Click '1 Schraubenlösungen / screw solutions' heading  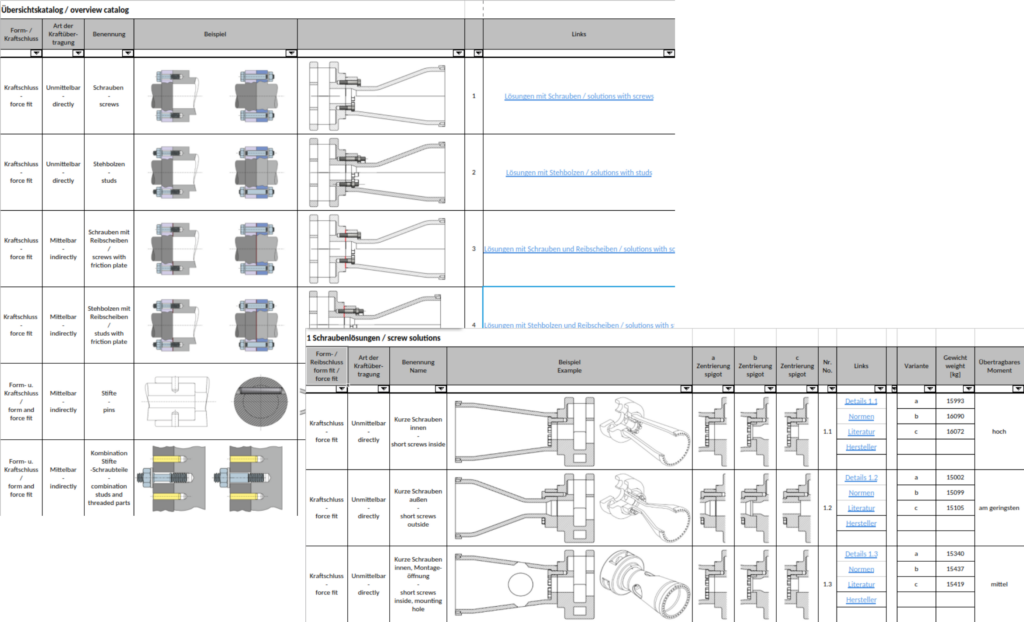(374, 338)
